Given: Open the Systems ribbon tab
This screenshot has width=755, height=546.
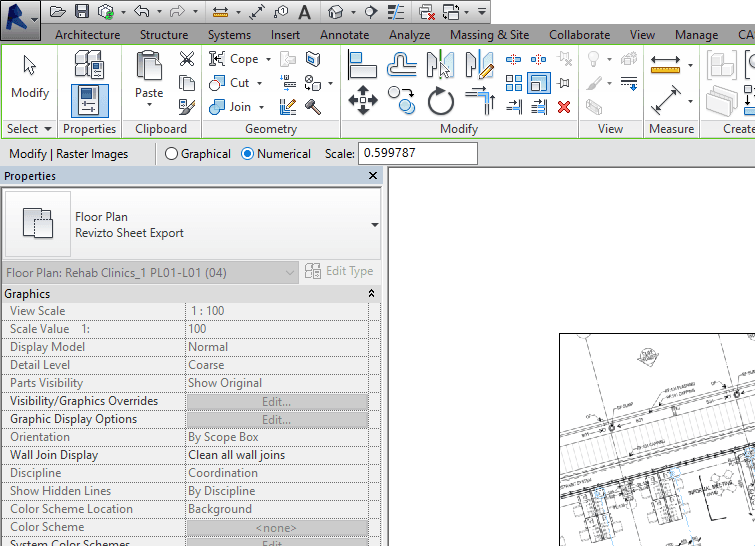Looking at the screenshot, I should 229,35.
